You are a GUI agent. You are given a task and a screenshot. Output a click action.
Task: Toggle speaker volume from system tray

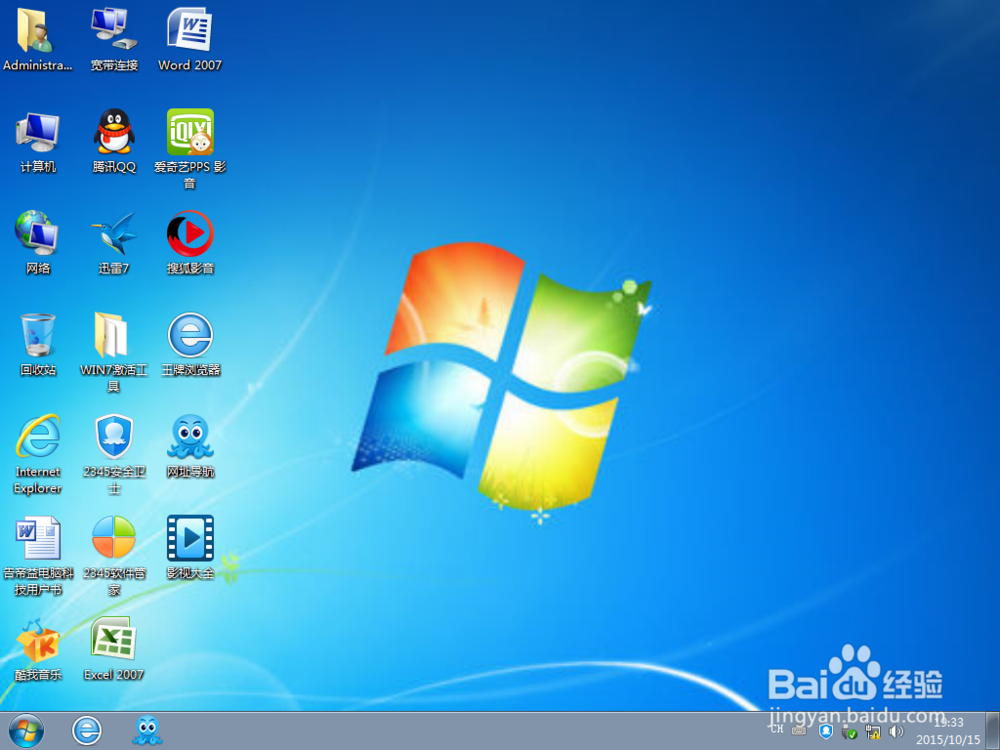pos(897,731)
